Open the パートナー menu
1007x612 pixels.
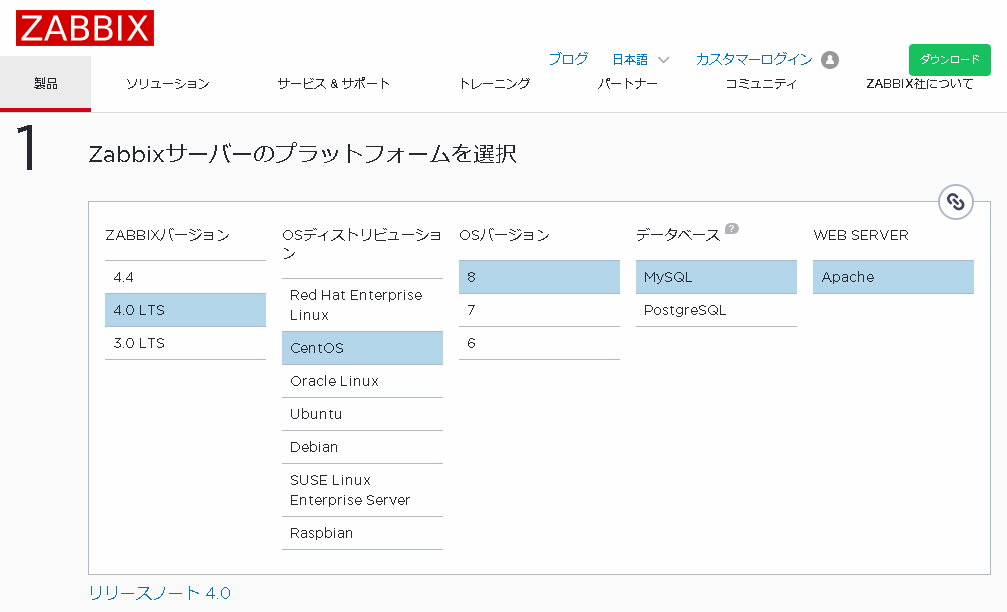point(627,83)
